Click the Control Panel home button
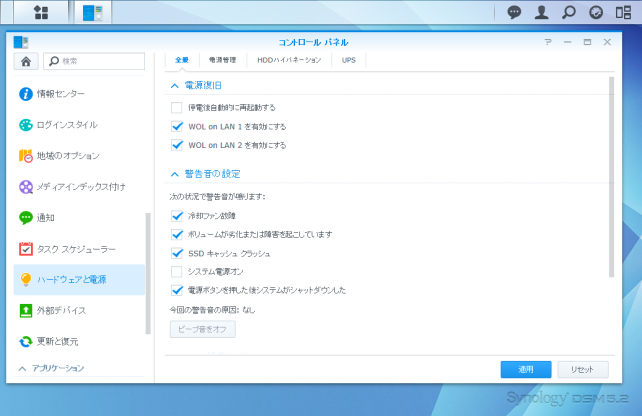Viewport: 642px width, 416px height. point(26,61)
